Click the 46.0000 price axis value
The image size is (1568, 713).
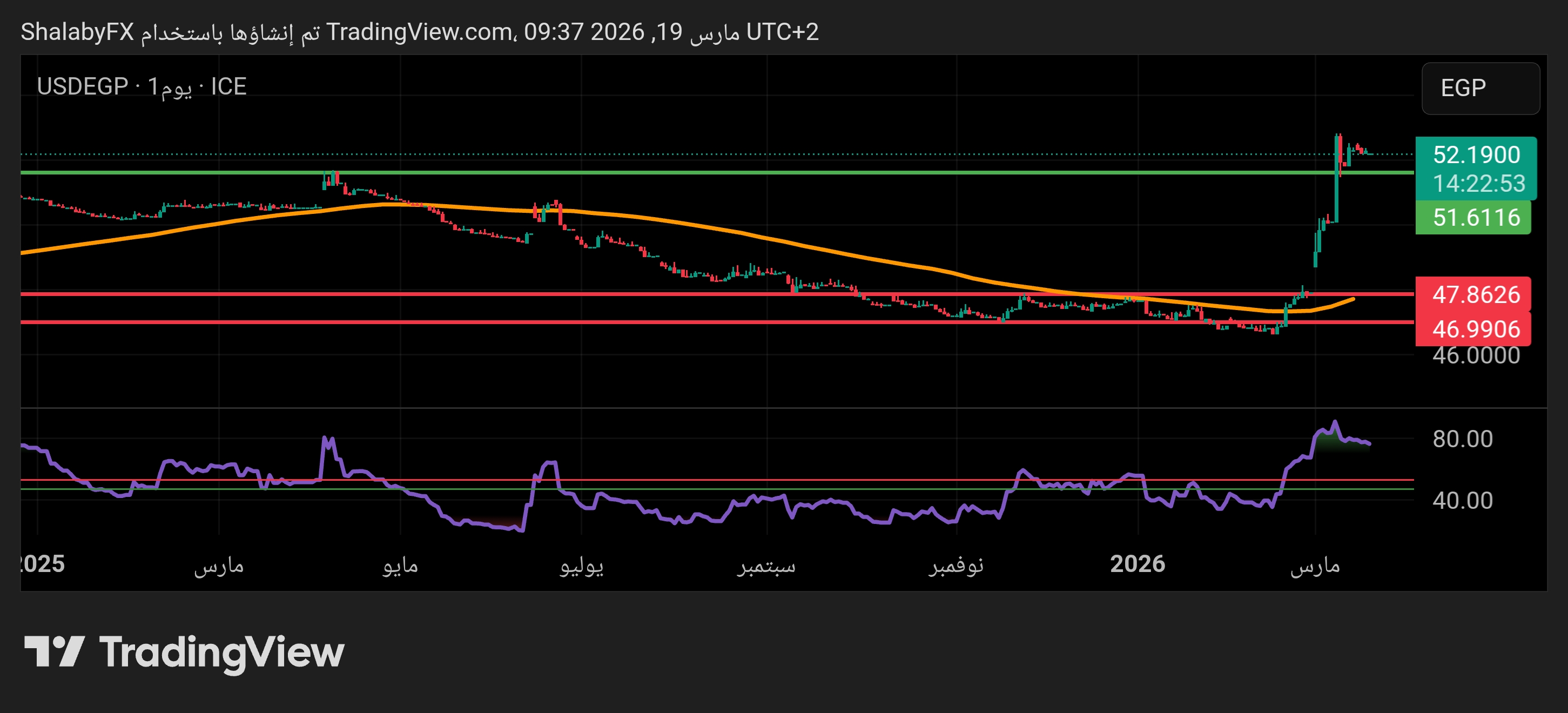click(1476, 355)
